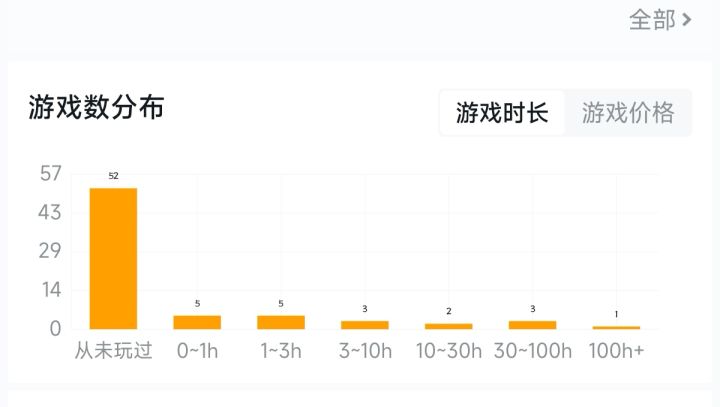Select the 0~1h bar in chart
The width and height of the screenshot is (720, 407).
coord(197,322)
